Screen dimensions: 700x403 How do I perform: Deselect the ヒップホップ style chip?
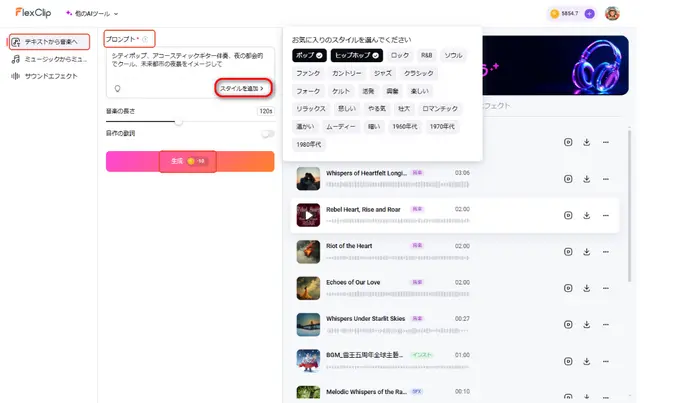tap(357, 55)
